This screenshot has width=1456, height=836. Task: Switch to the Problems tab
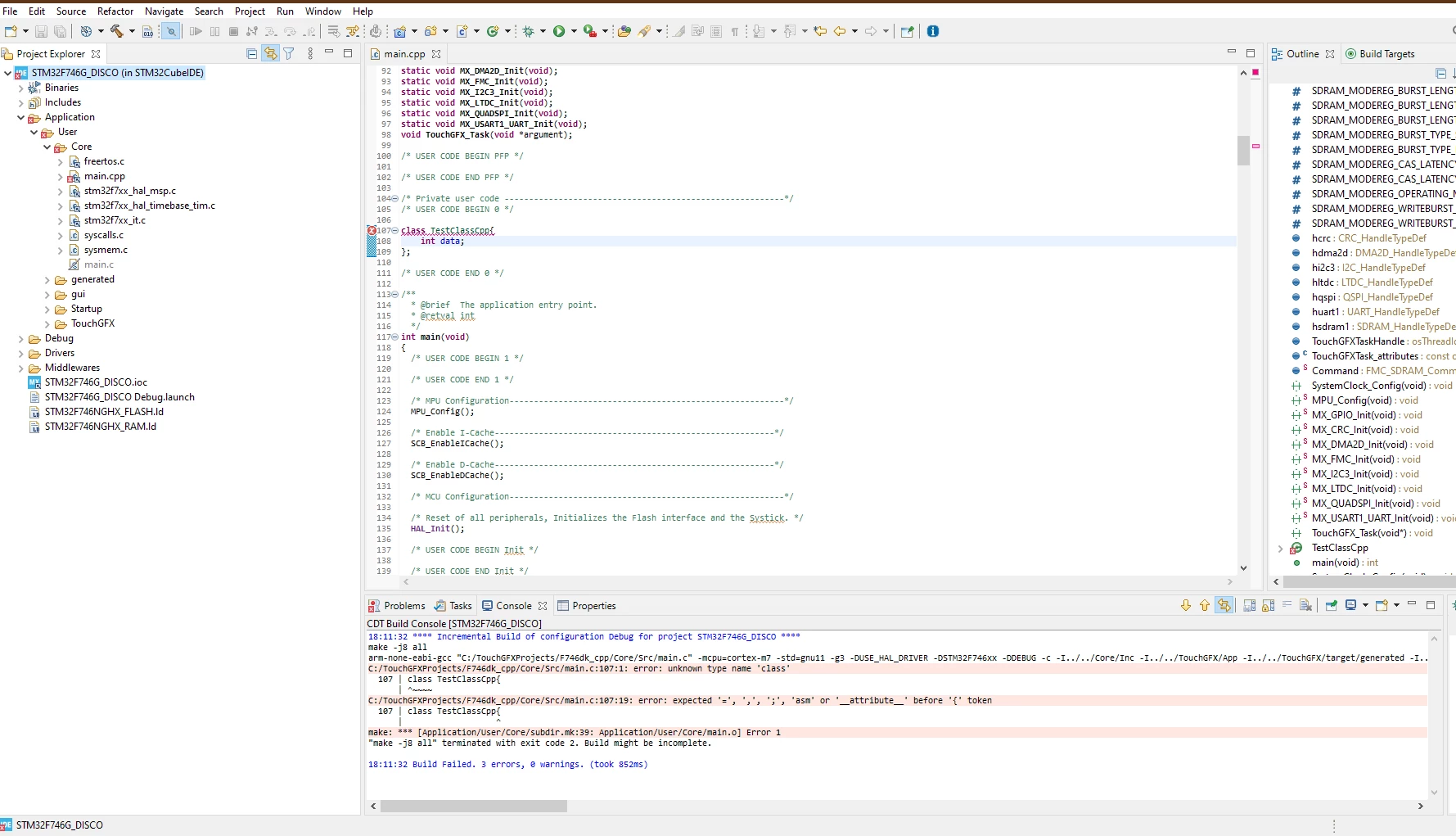pos(397,606)
